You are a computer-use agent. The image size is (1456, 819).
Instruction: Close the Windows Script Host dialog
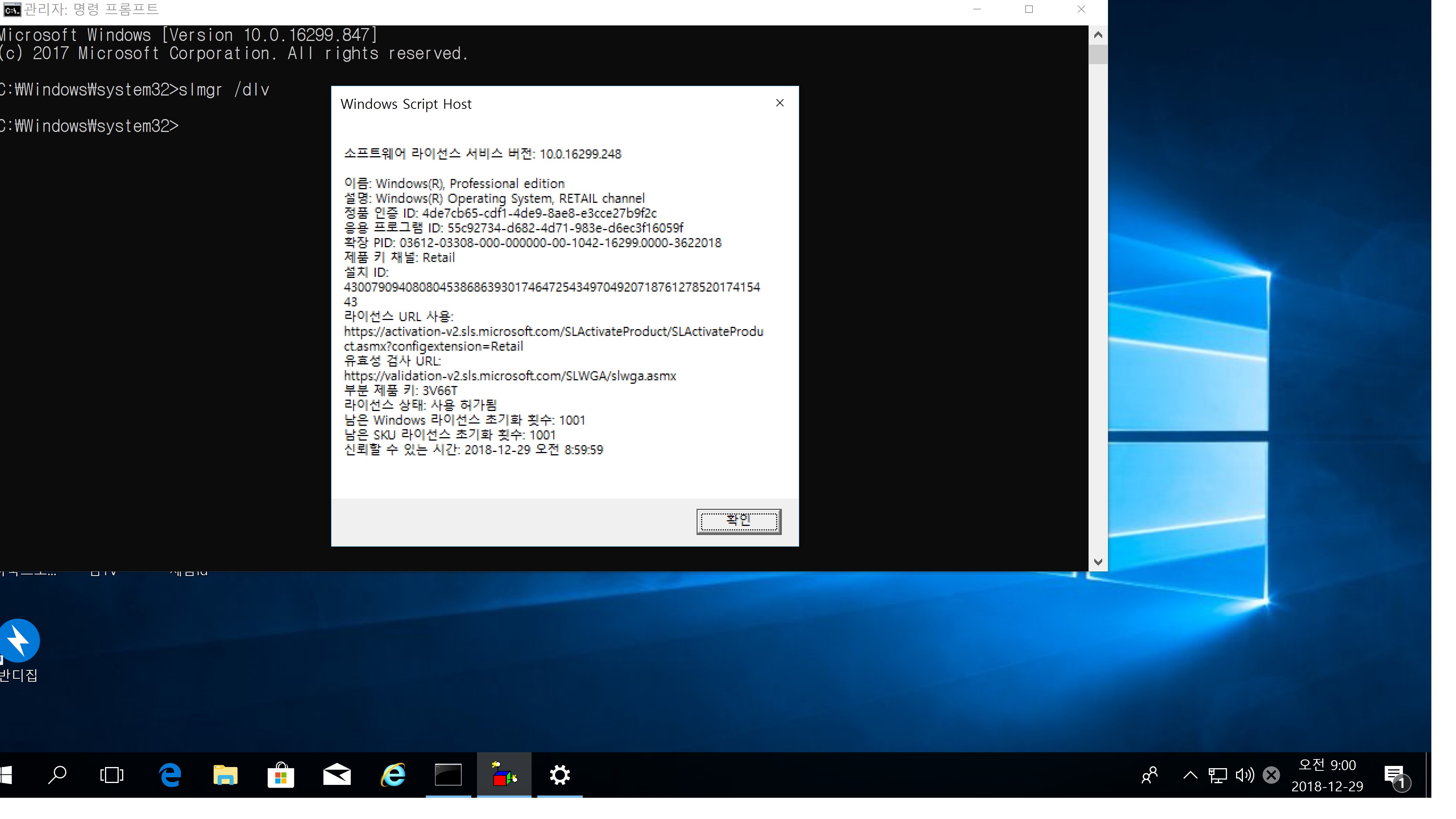tap(780, 103)
